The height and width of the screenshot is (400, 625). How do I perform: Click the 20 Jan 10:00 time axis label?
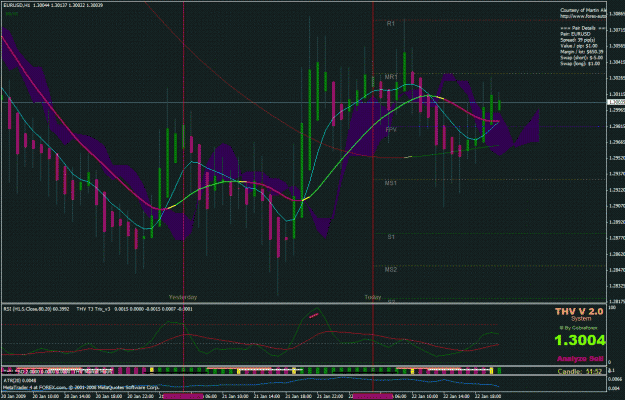[x=45, y=397]
